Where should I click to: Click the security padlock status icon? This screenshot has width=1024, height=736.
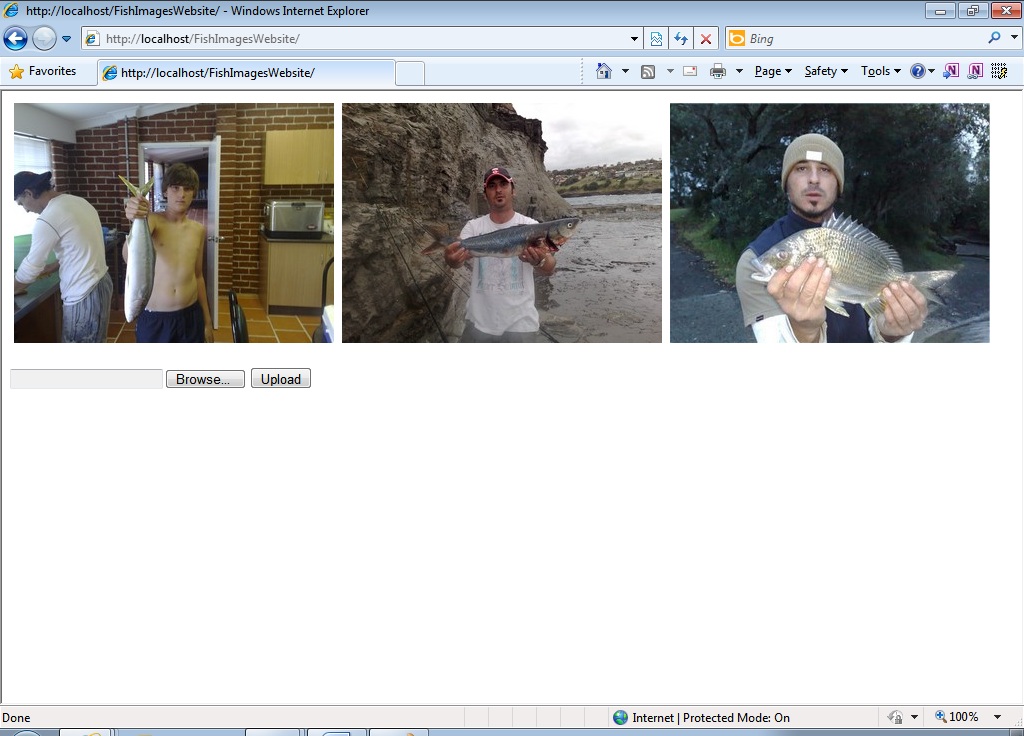click(x=895, y=717)
